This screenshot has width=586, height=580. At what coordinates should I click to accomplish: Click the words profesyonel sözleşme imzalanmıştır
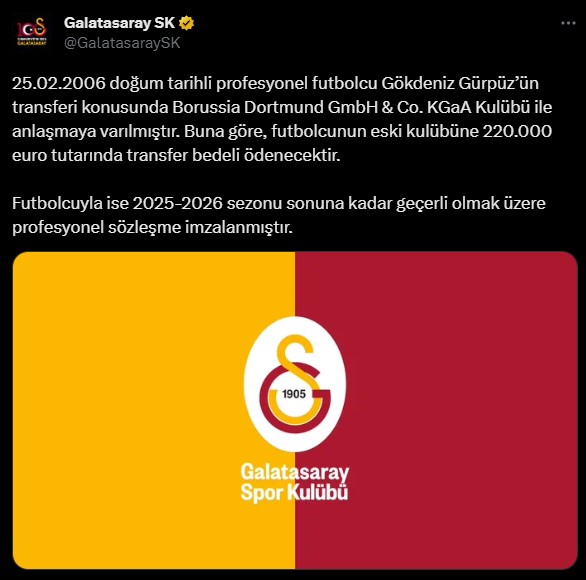(152, 227)
